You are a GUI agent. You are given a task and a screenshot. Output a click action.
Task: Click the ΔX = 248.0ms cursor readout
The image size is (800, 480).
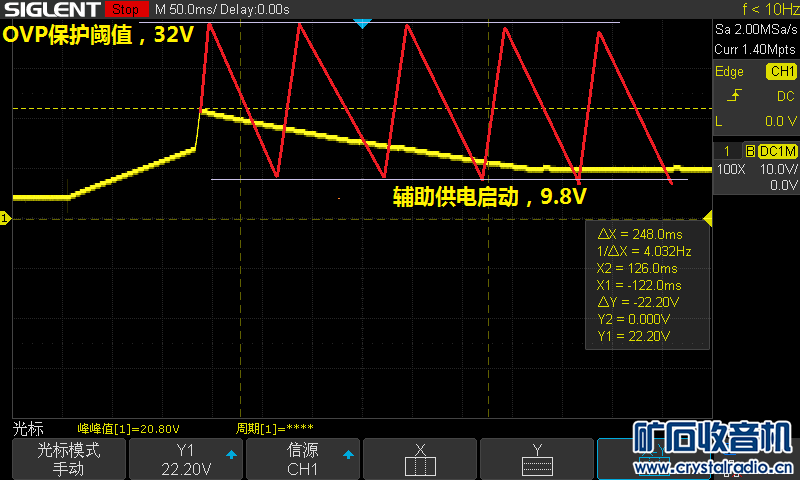(640, 234)
